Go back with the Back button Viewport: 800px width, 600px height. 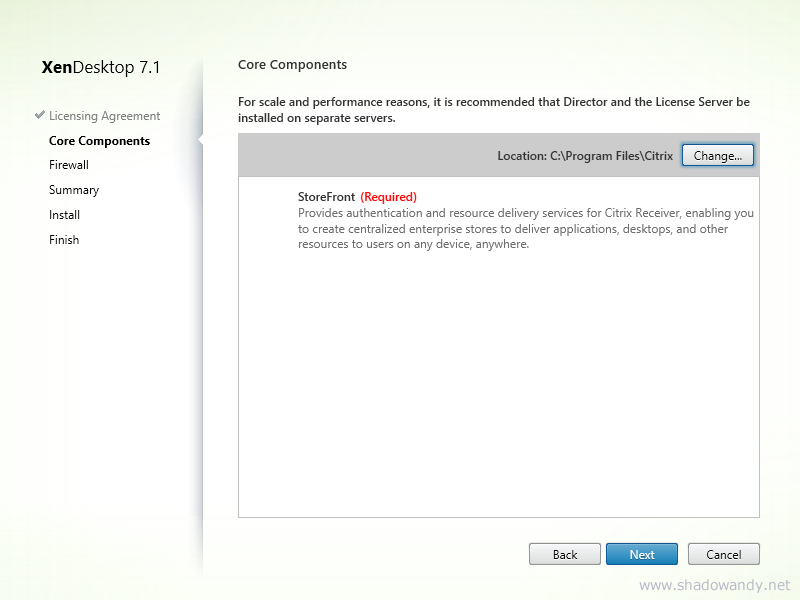tap(565, 554)
